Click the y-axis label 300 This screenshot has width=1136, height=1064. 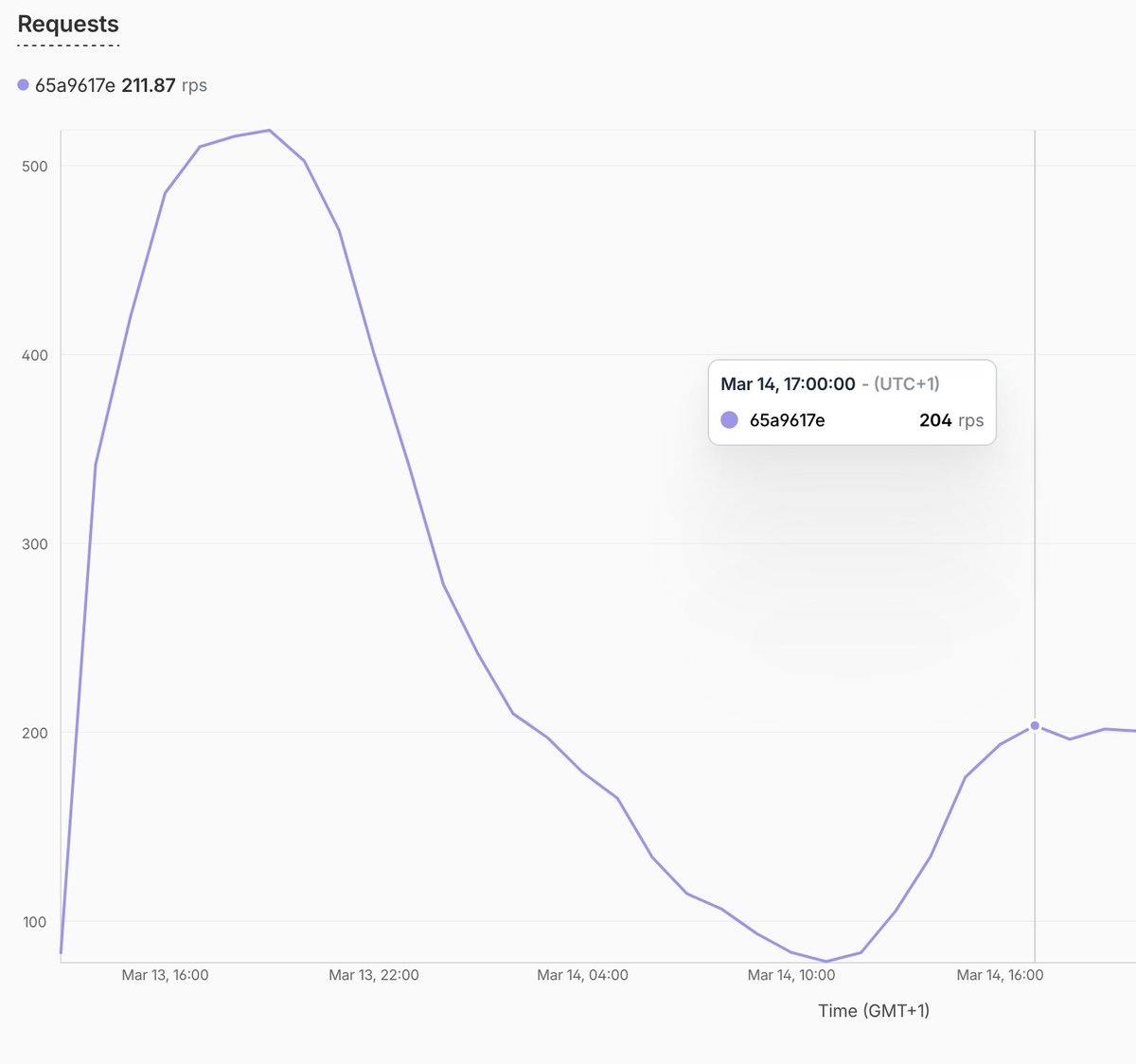point(34,544)
